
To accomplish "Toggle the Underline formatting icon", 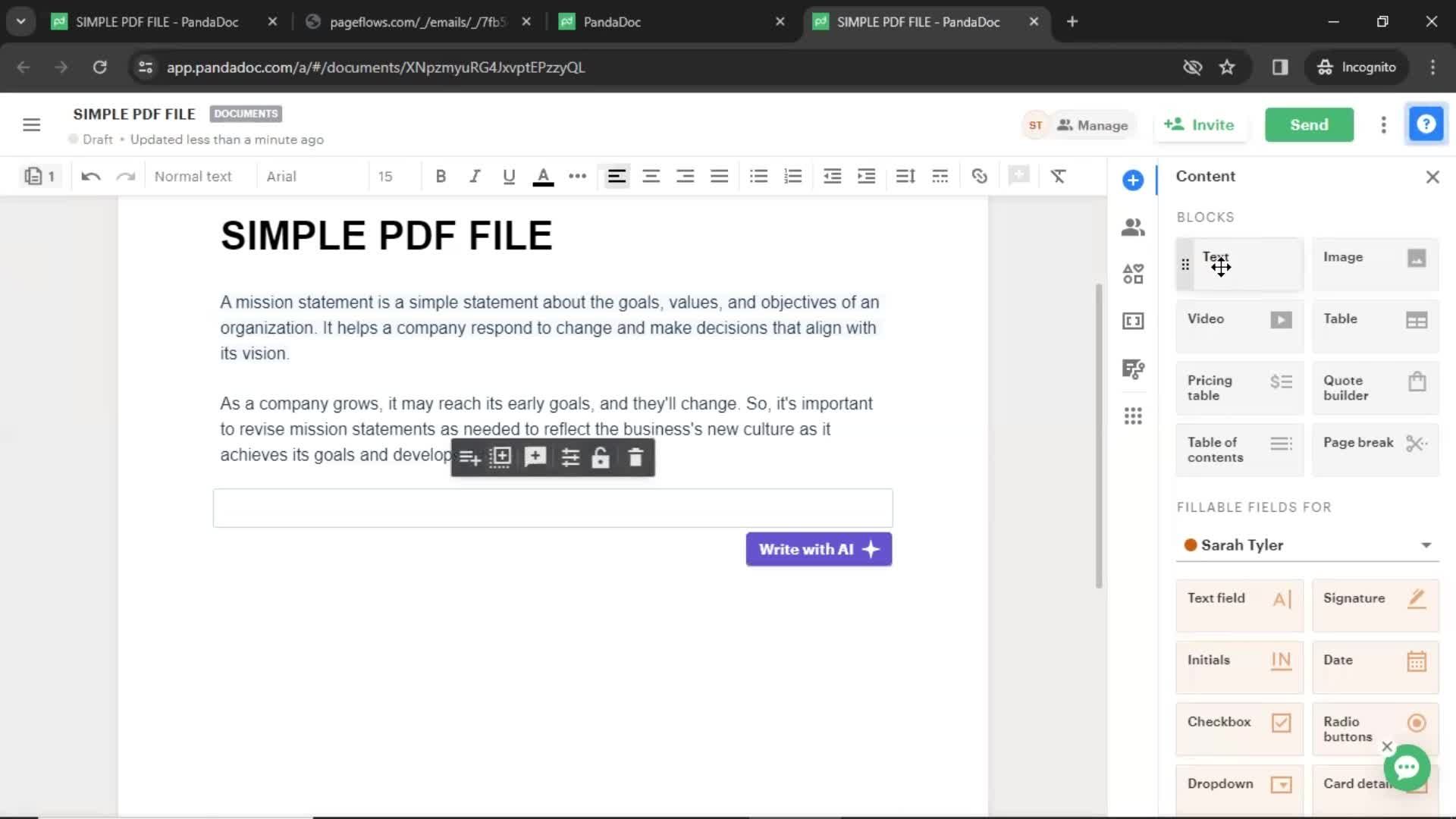I will [509, 177].
